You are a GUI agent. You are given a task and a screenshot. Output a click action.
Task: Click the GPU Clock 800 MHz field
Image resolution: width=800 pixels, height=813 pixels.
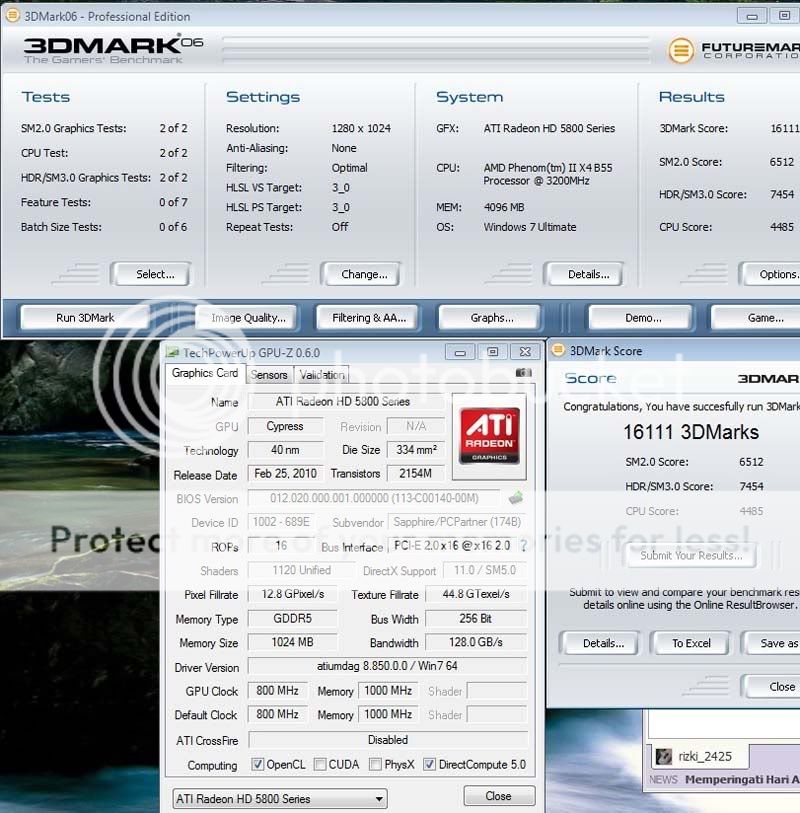(x=278, y=691)
